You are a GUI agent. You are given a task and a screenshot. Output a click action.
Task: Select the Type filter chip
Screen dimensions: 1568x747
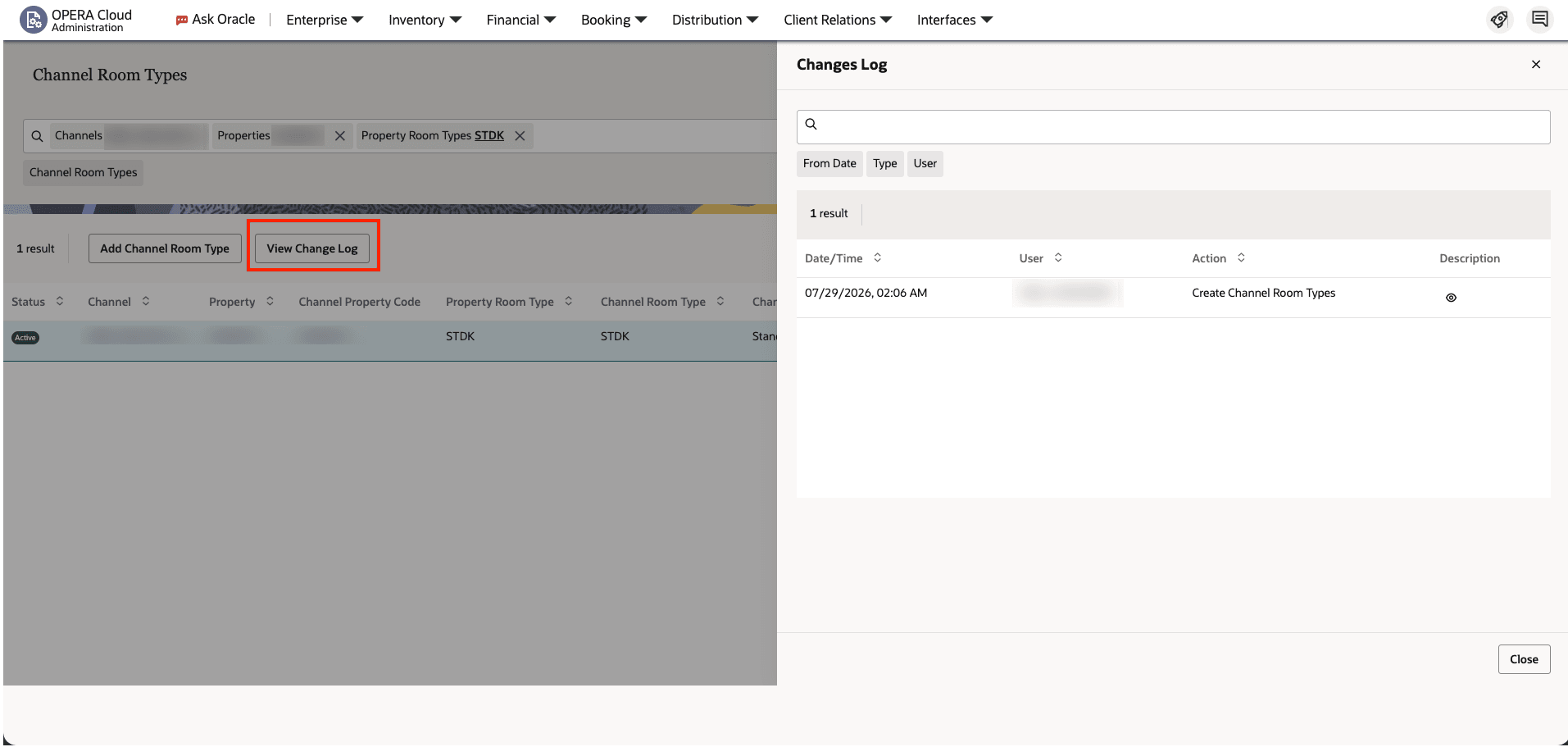(x=884, y=163)
